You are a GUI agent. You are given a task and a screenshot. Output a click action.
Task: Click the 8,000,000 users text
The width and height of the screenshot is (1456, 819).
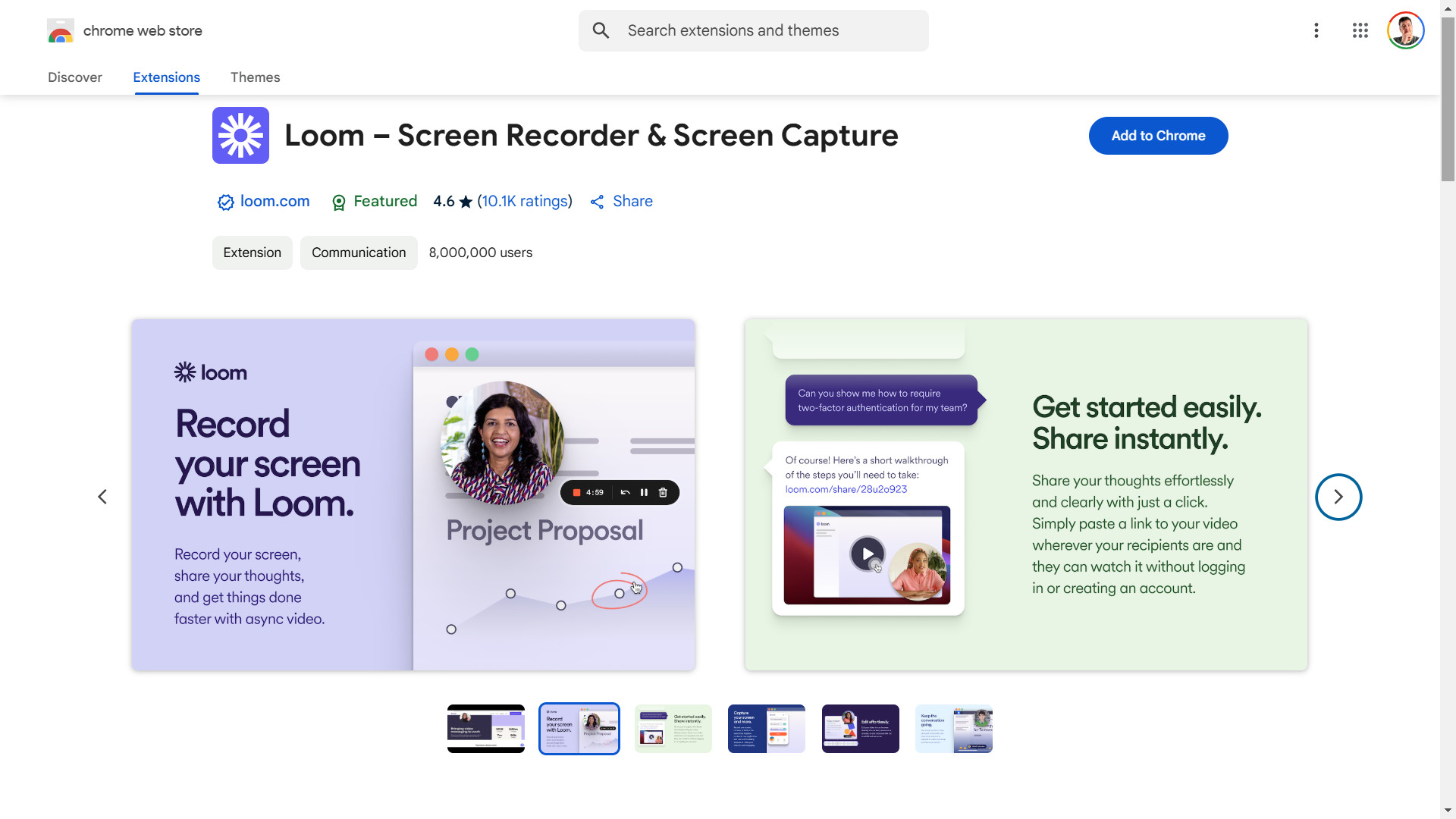pos(481,253)
